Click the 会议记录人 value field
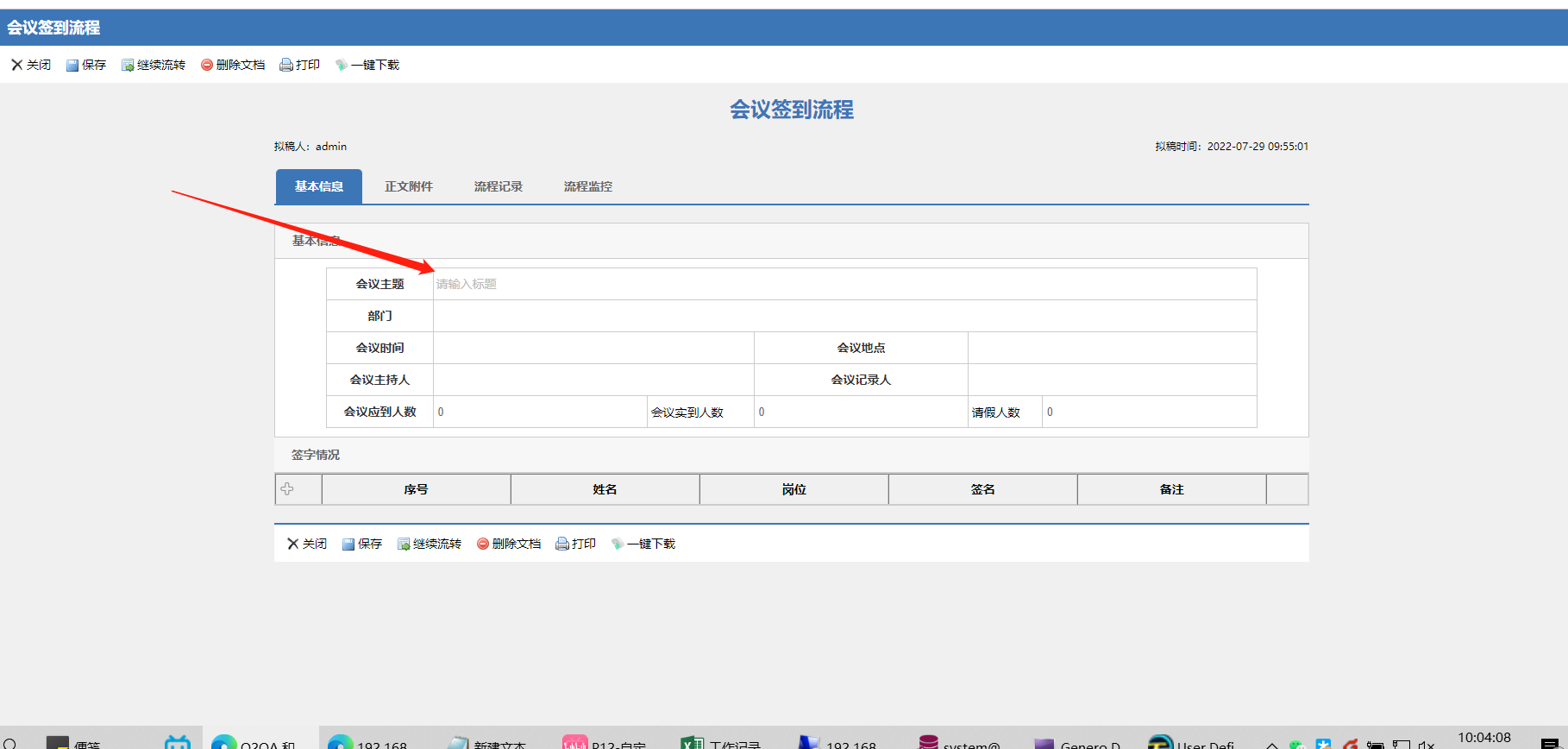 pyautogui.click(x=1112, y=380)
